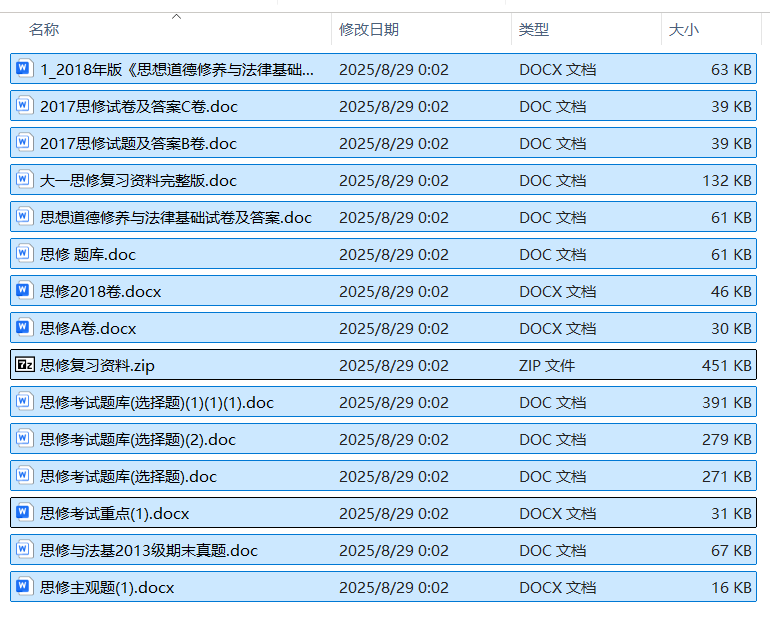Sort files by 修改日期 column header
770x630 pixels.
click(x=369, y=30)
